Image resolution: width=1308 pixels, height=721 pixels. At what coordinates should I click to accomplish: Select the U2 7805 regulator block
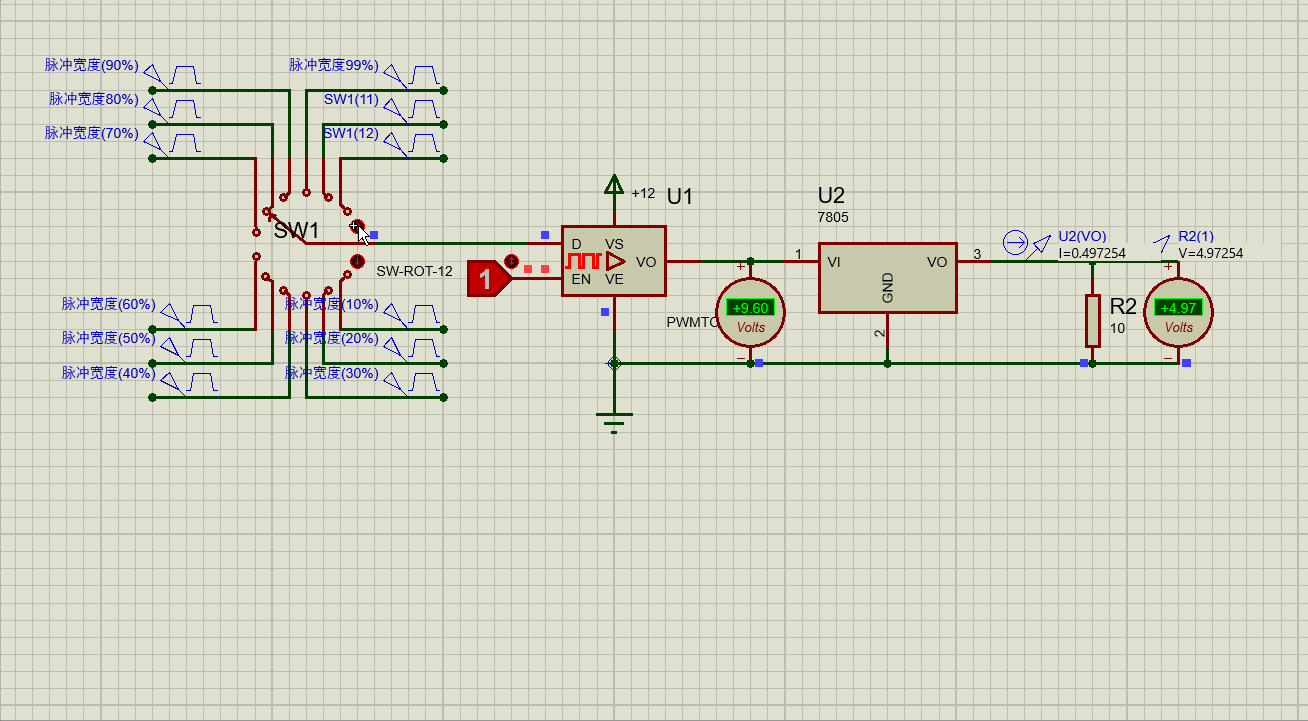(x=887, y=278)
